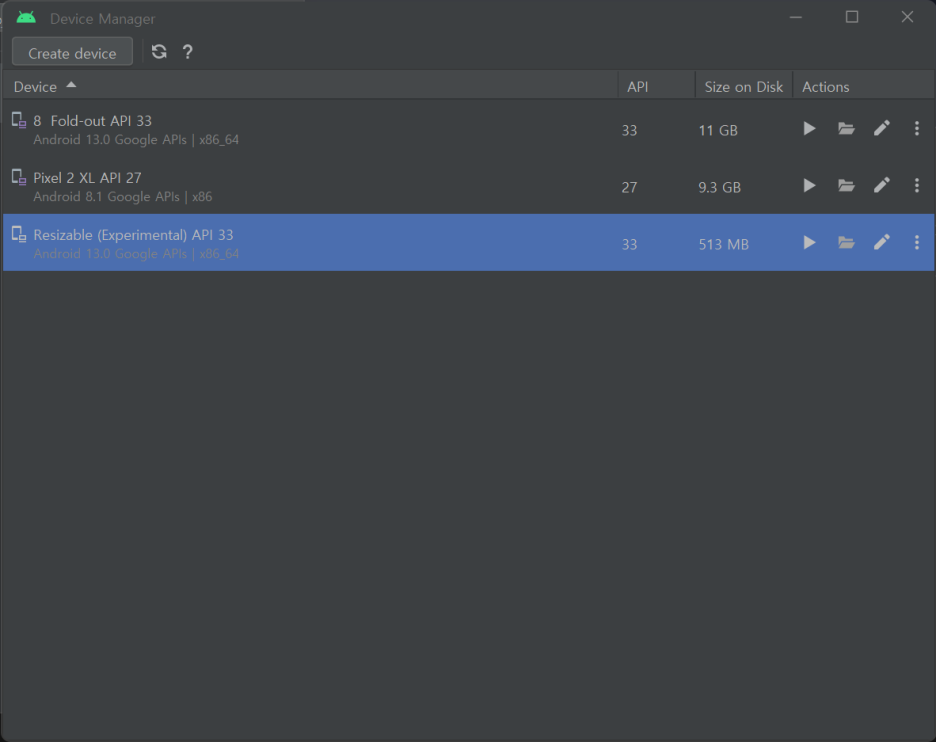The width and height of the screenshot is (936, 742).
Task: Toggle Device column sort arrow
Action: click(71, 85)
